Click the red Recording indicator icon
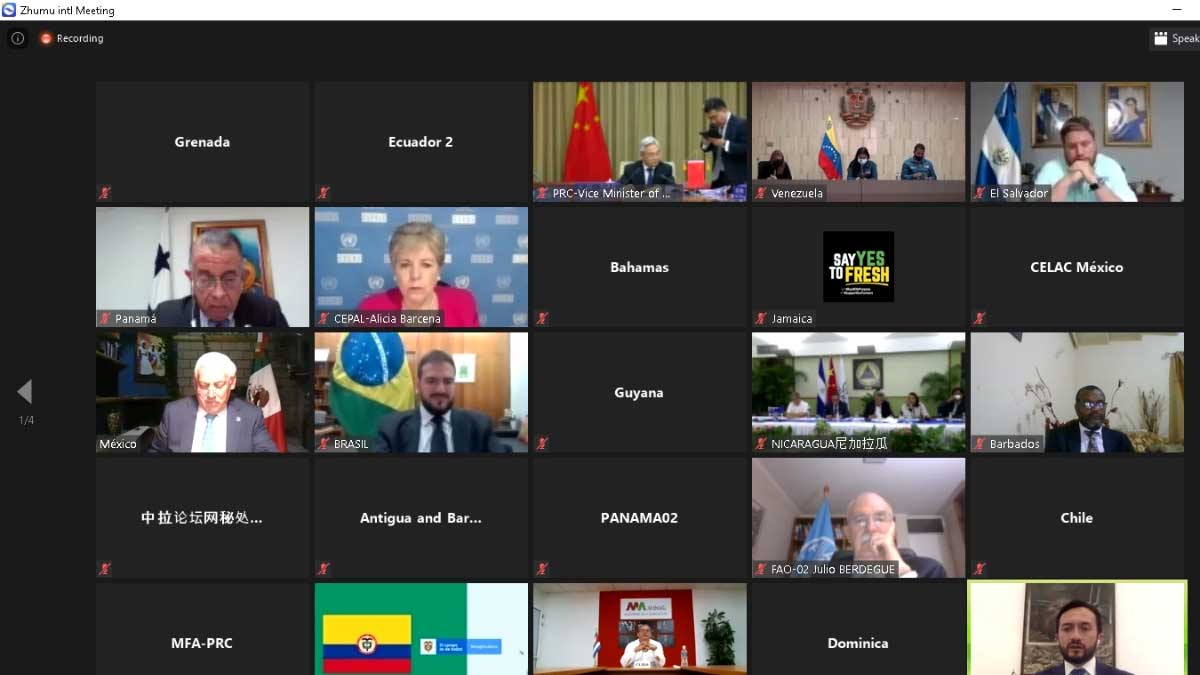1200x675 pixels. click(46, 38)
